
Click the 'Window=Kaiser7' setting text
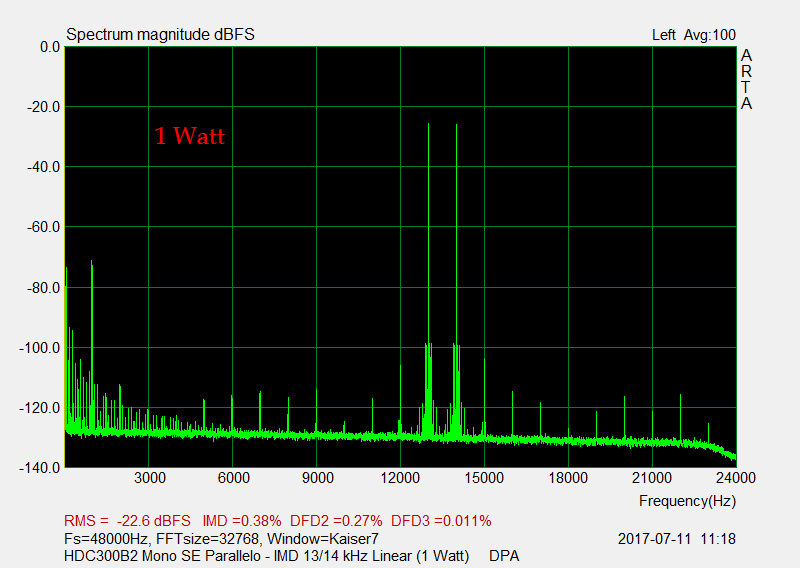coord(323,539)
